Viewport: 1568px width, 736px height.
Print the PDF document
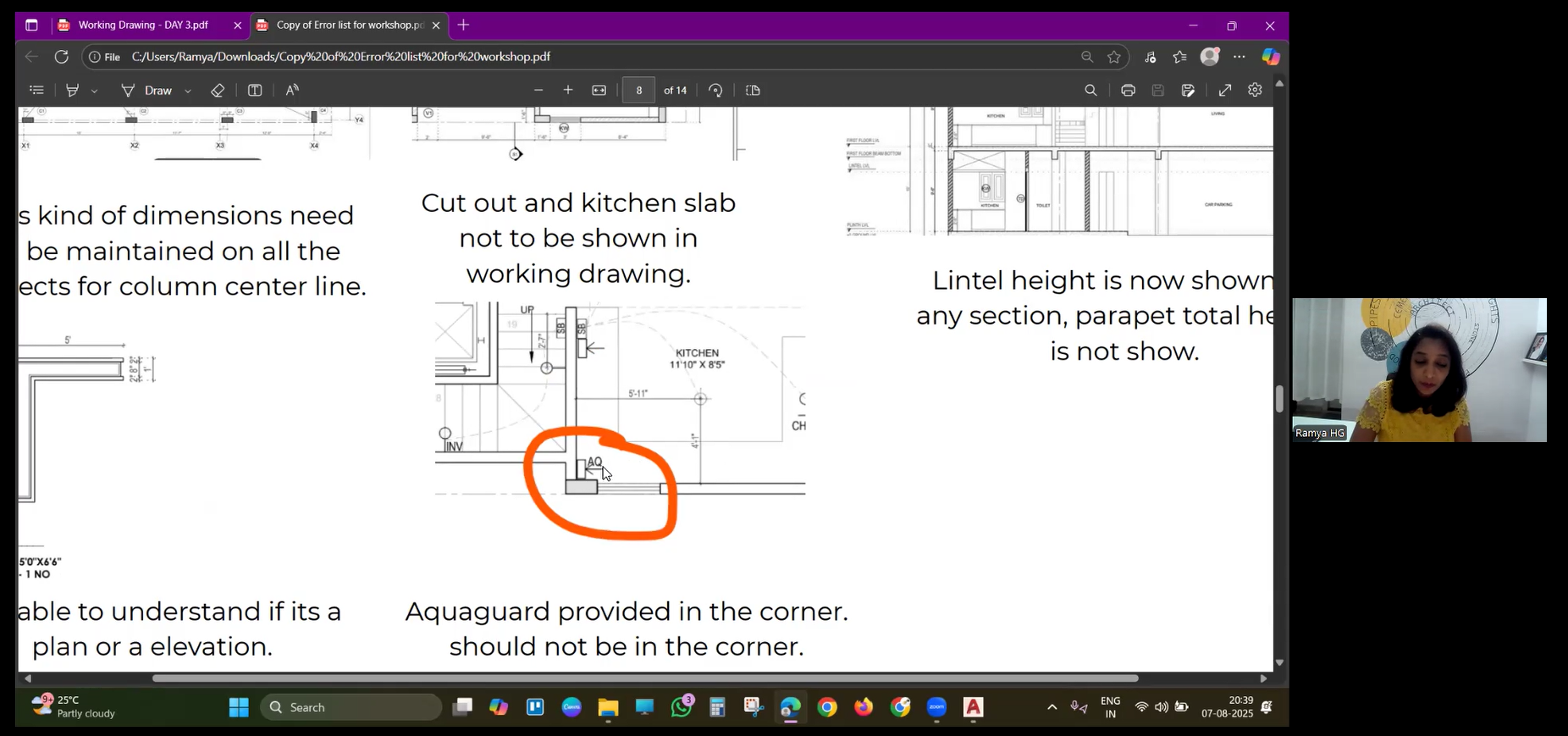(1128, 91)
